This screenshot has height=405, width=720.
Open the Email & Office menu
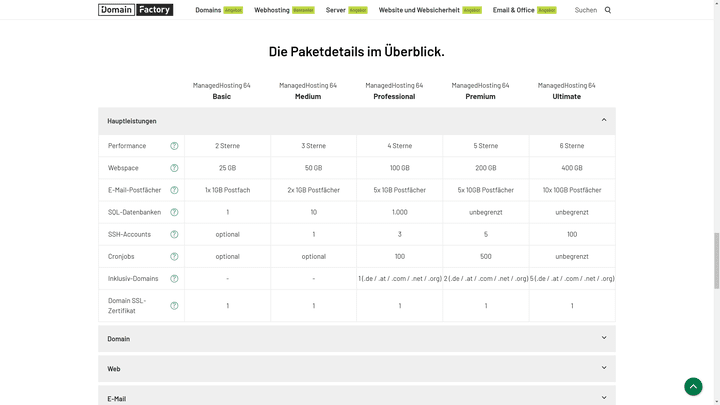coord(513,10)
